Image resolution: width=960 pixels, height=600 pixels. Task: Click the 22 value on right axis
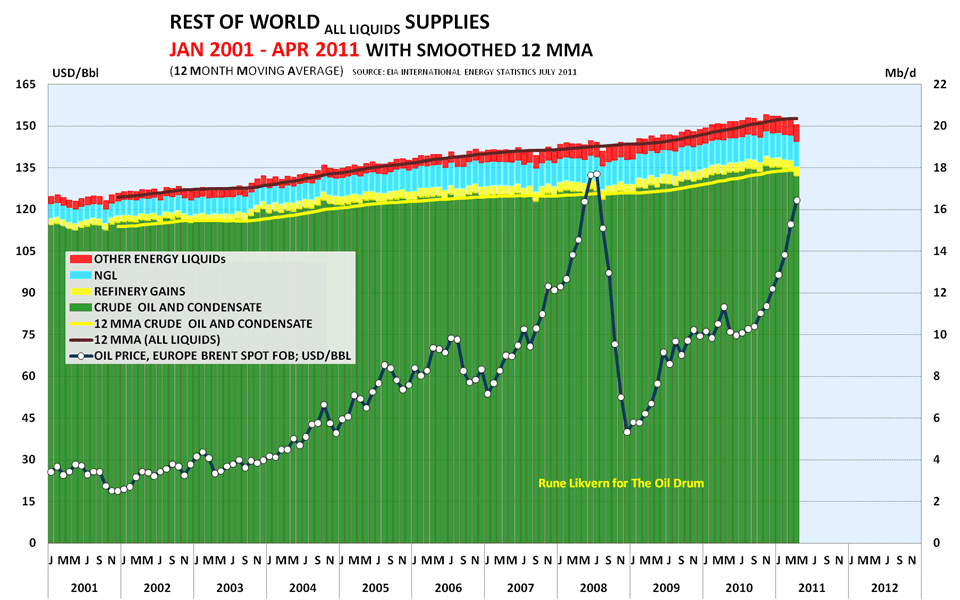click(x=941, y=82)
